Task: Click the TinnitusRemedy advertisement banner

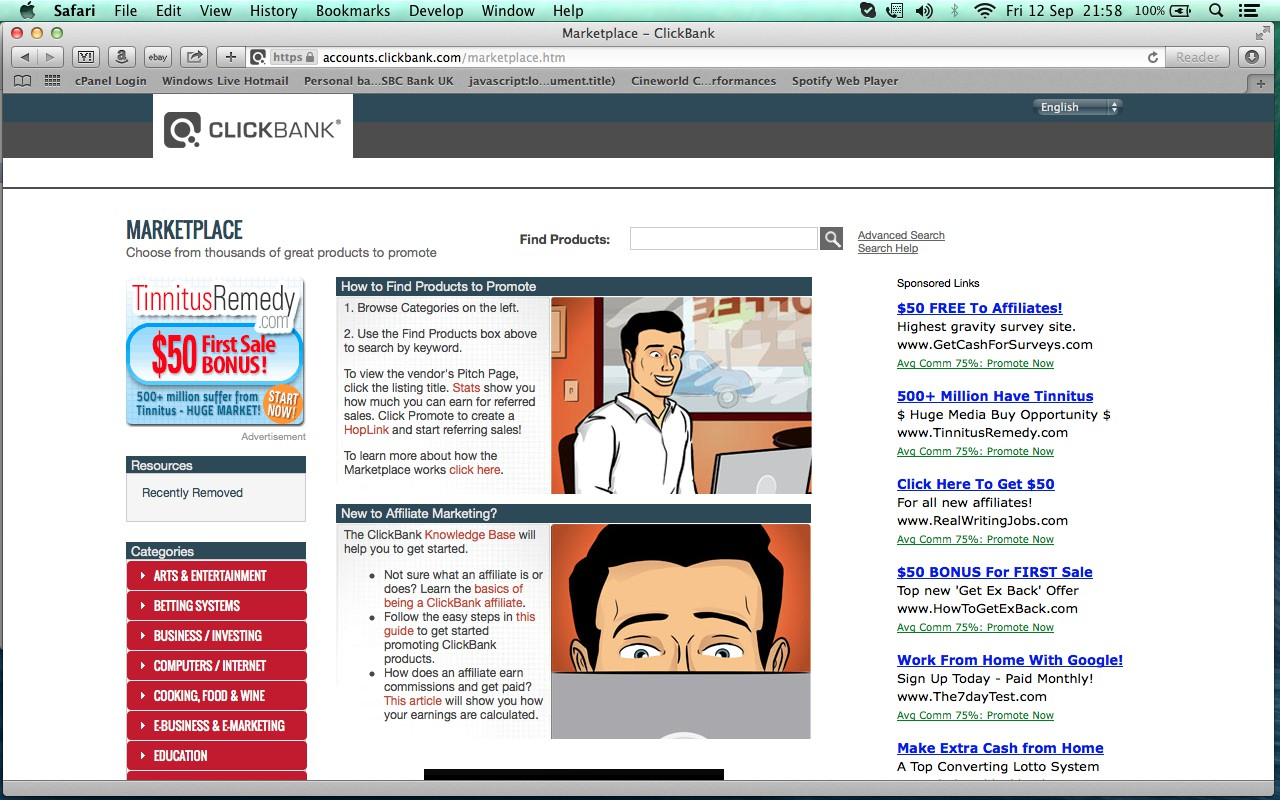Action: click(x=215, y=352)
